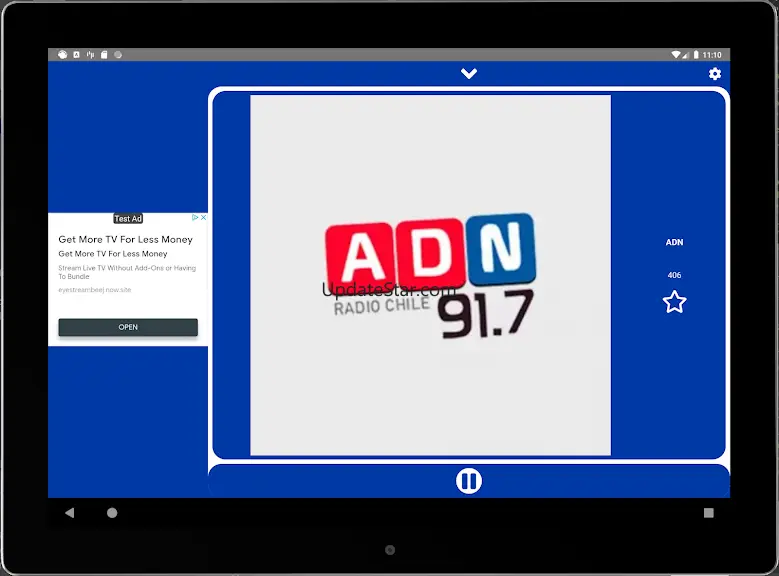
Task: Select the 406 listener count text
Action: [674, 275]
